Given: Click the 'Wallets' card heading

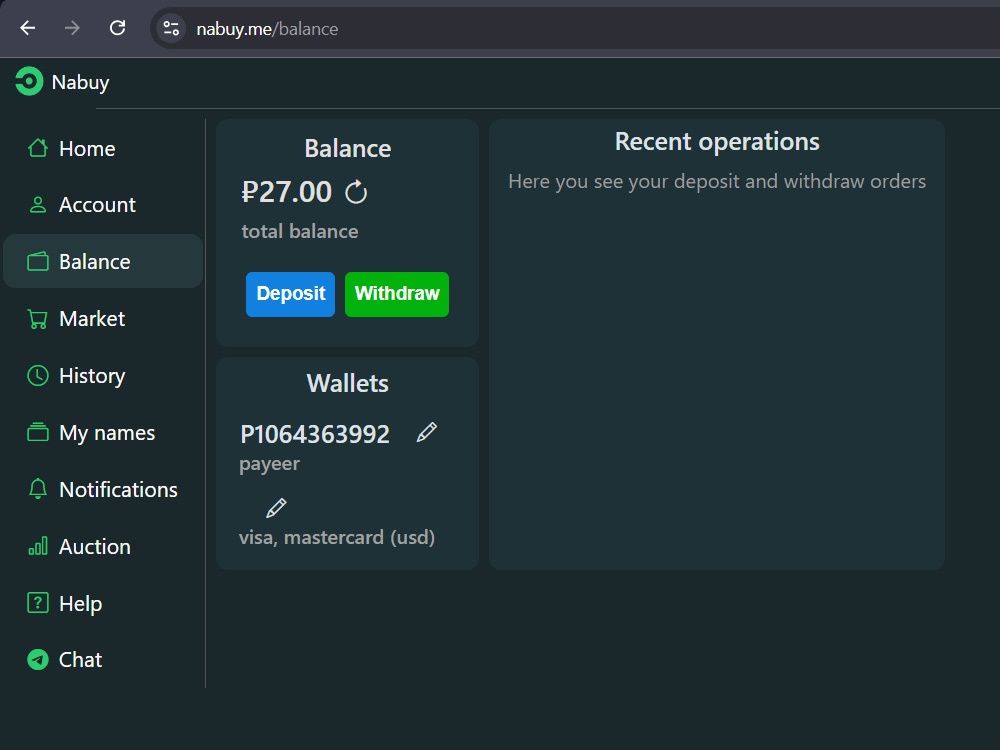Looking at the screenshot, I should click(x=348, y=383).
